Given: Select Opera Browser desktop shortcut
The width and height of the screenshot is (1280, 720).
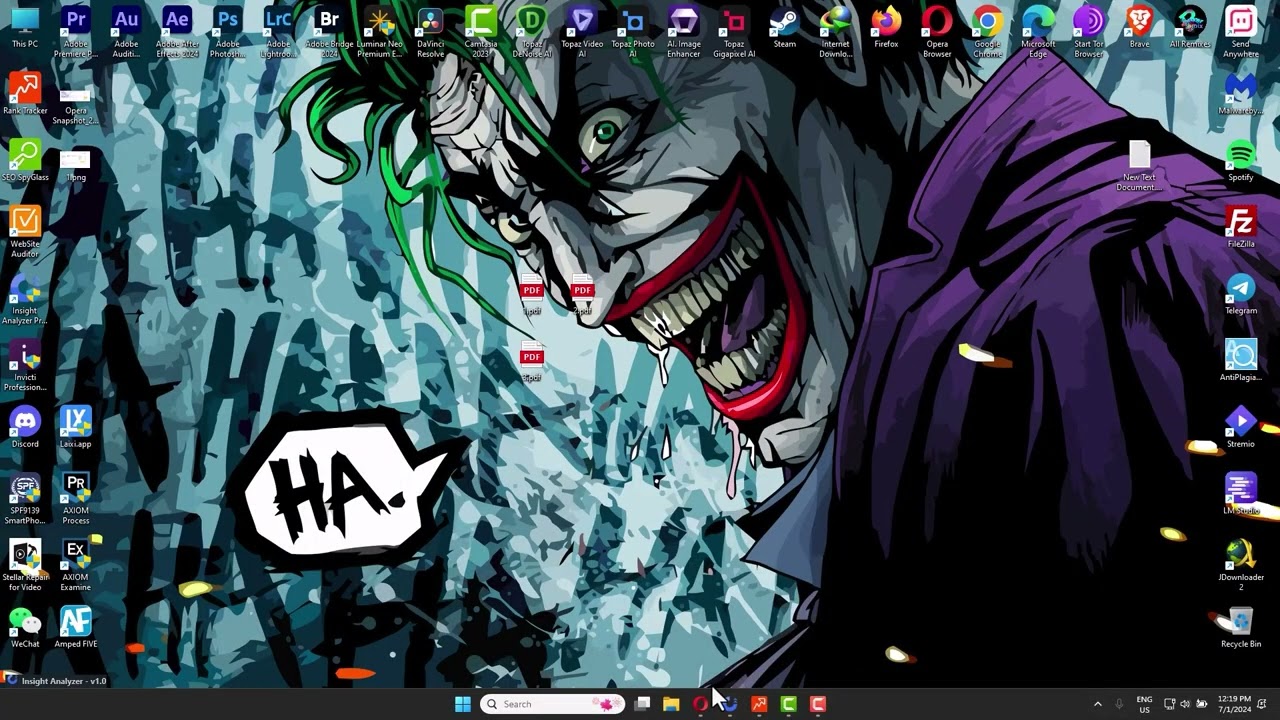Looking at the screenshot, I should coord(937,33).
